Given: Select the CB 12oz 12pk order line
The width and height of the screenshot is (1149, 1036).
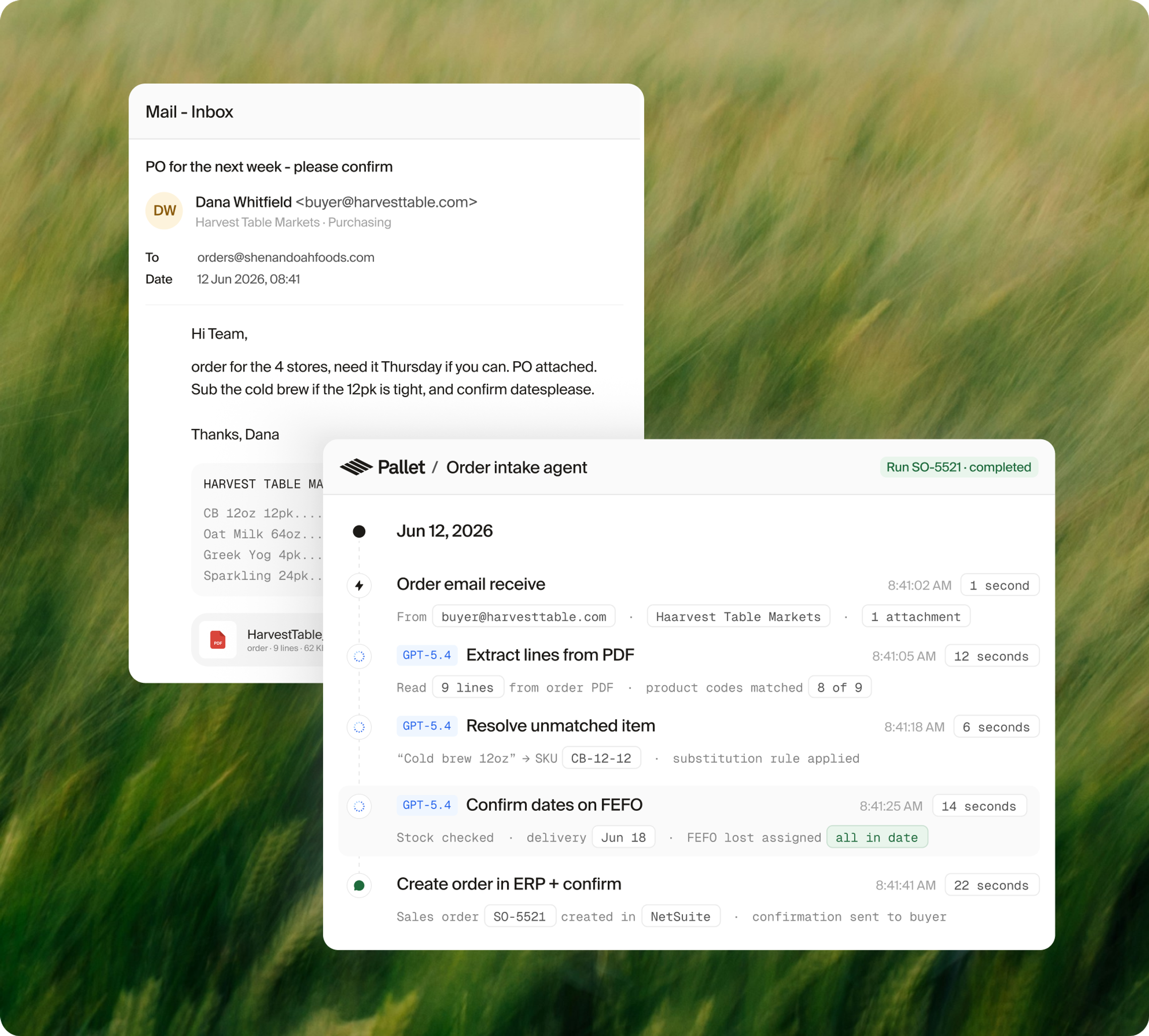Looking at the screenshot, I should (263, 513).
